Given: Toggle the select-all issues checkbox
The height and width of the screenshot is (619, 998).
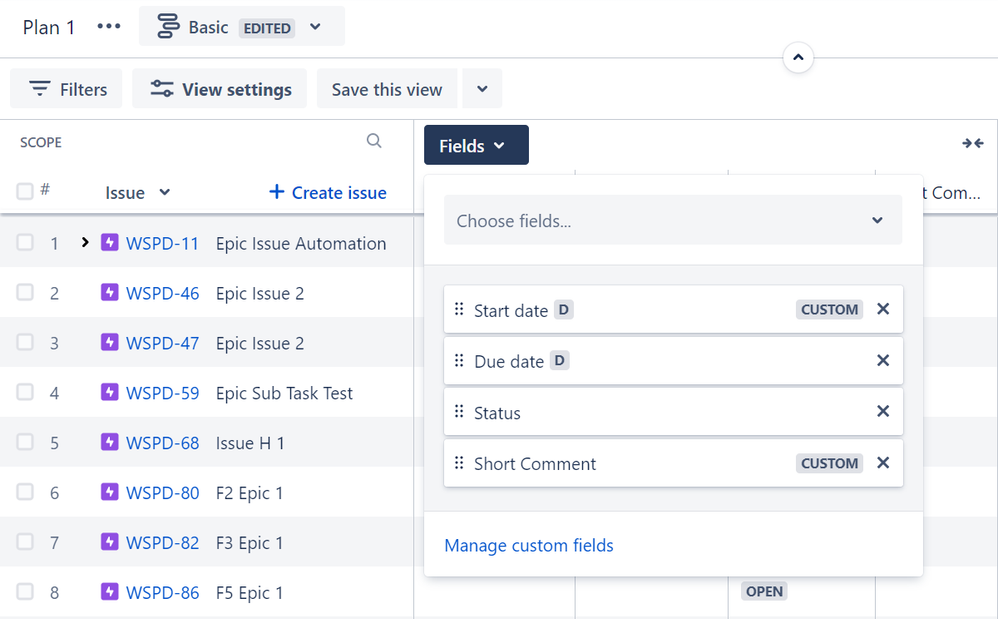Looking at the screenshot, I should 25,191.
